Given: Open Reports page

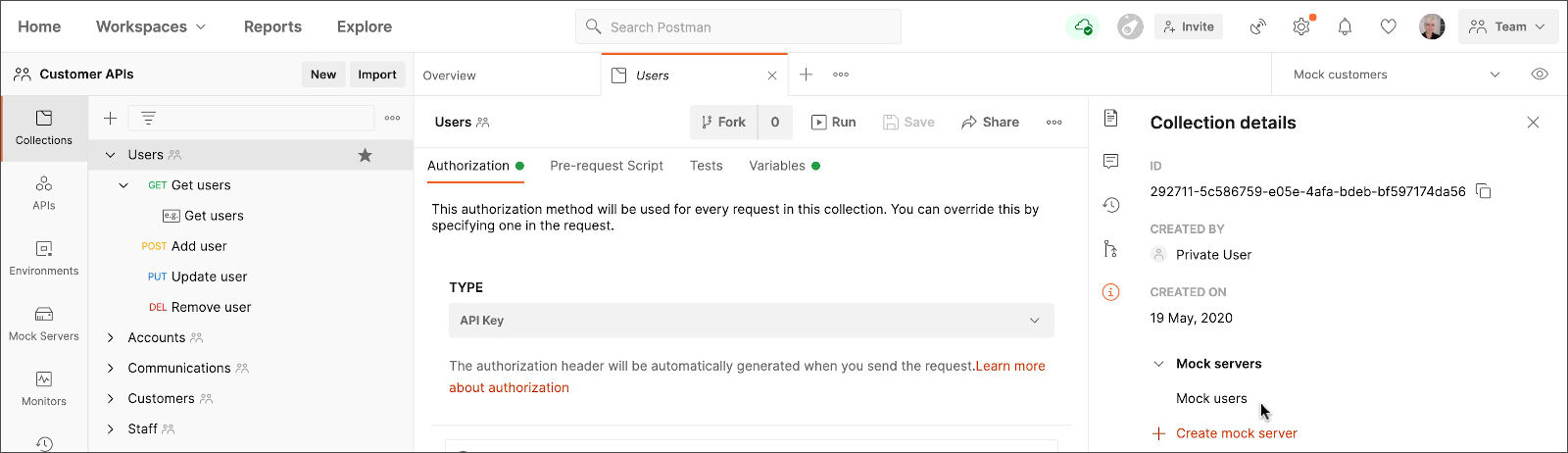Looking at the screenshot, I should [272, 26].
